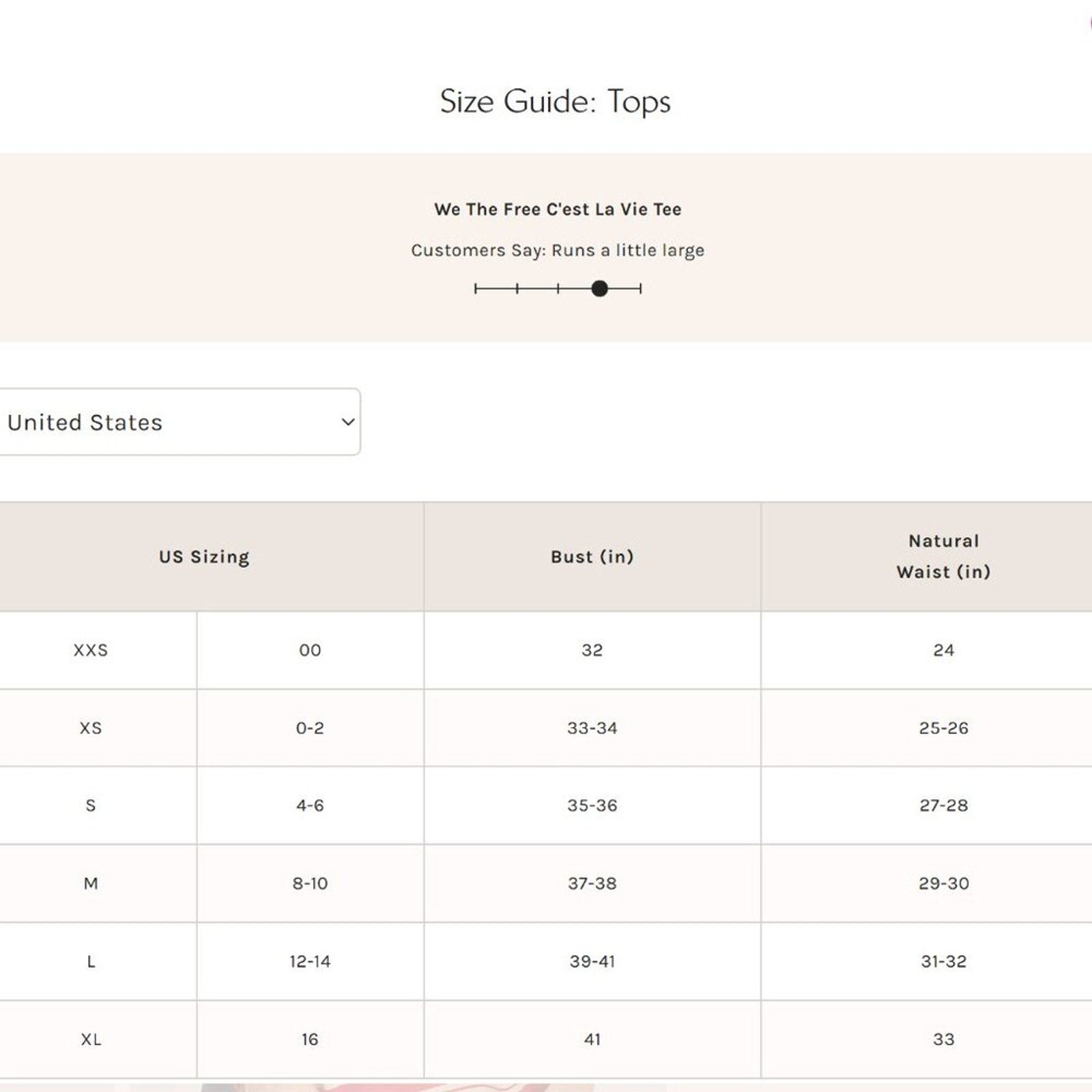The width and height of the screenshot is (1092, 1092).
Task: Click the M size row label
Action: (x=91, y=884)
